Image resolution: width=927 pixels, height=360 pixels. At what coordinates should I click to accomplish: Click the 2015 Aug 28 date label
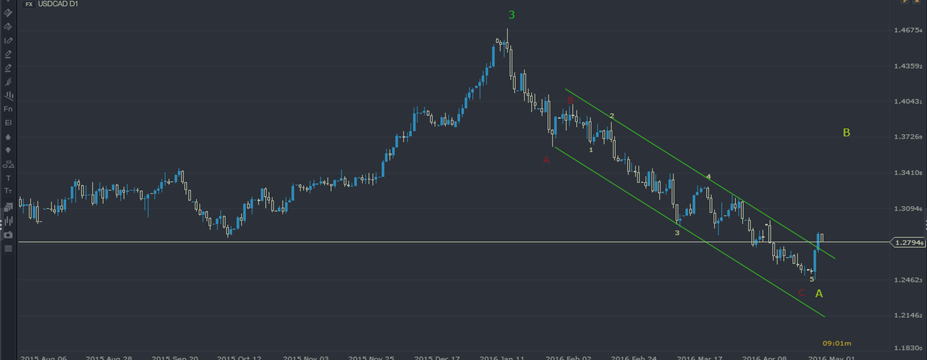coord(108,357)
